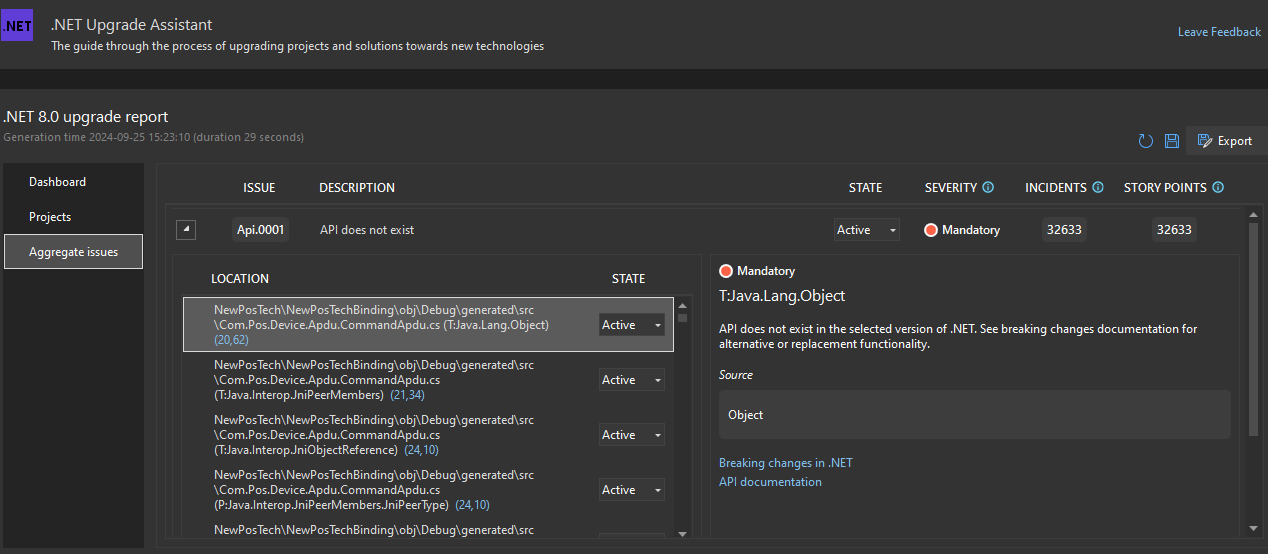This screenshot has width=1268, height=554.
Task: Refresh the upgrade report
Action: 1146,141
